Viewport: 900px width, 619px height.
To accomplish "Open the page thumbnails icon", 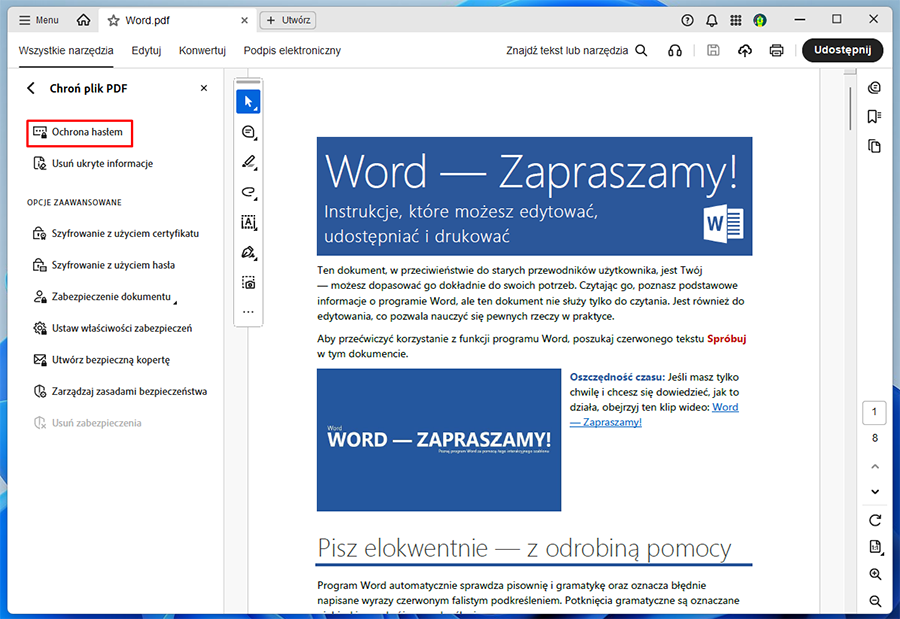I will [874, 146].
